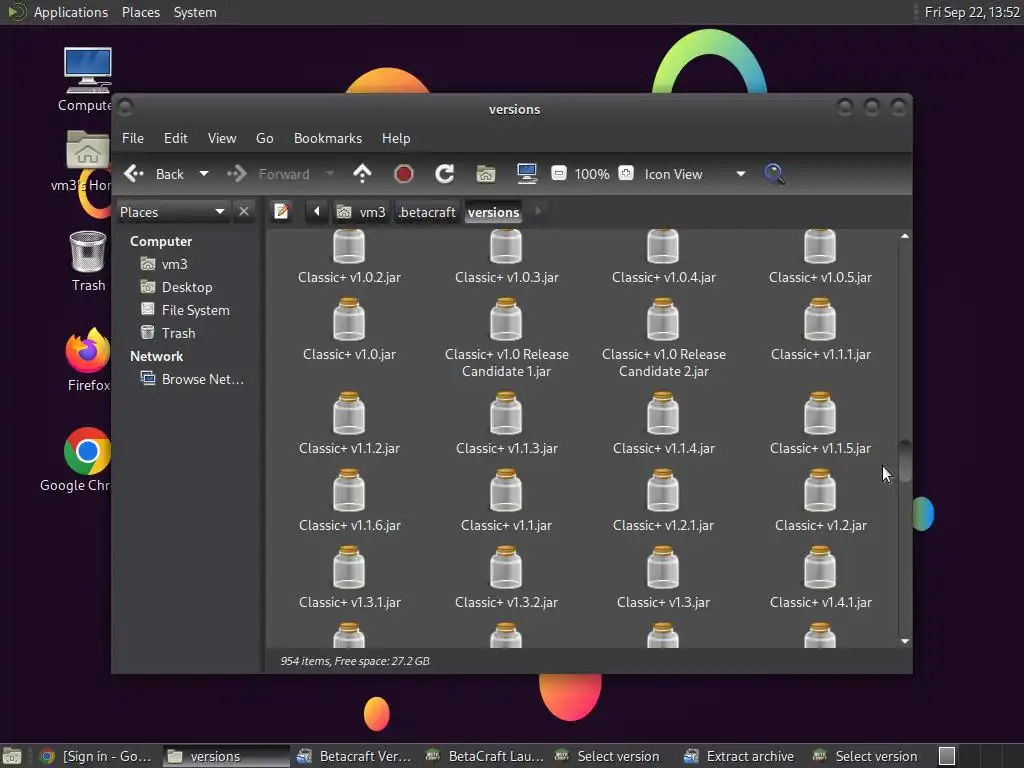This screenshot has width=1024, height=768.
Task: Select Classic+ v1.0.jar icon
Action: (x=349, y=319)
